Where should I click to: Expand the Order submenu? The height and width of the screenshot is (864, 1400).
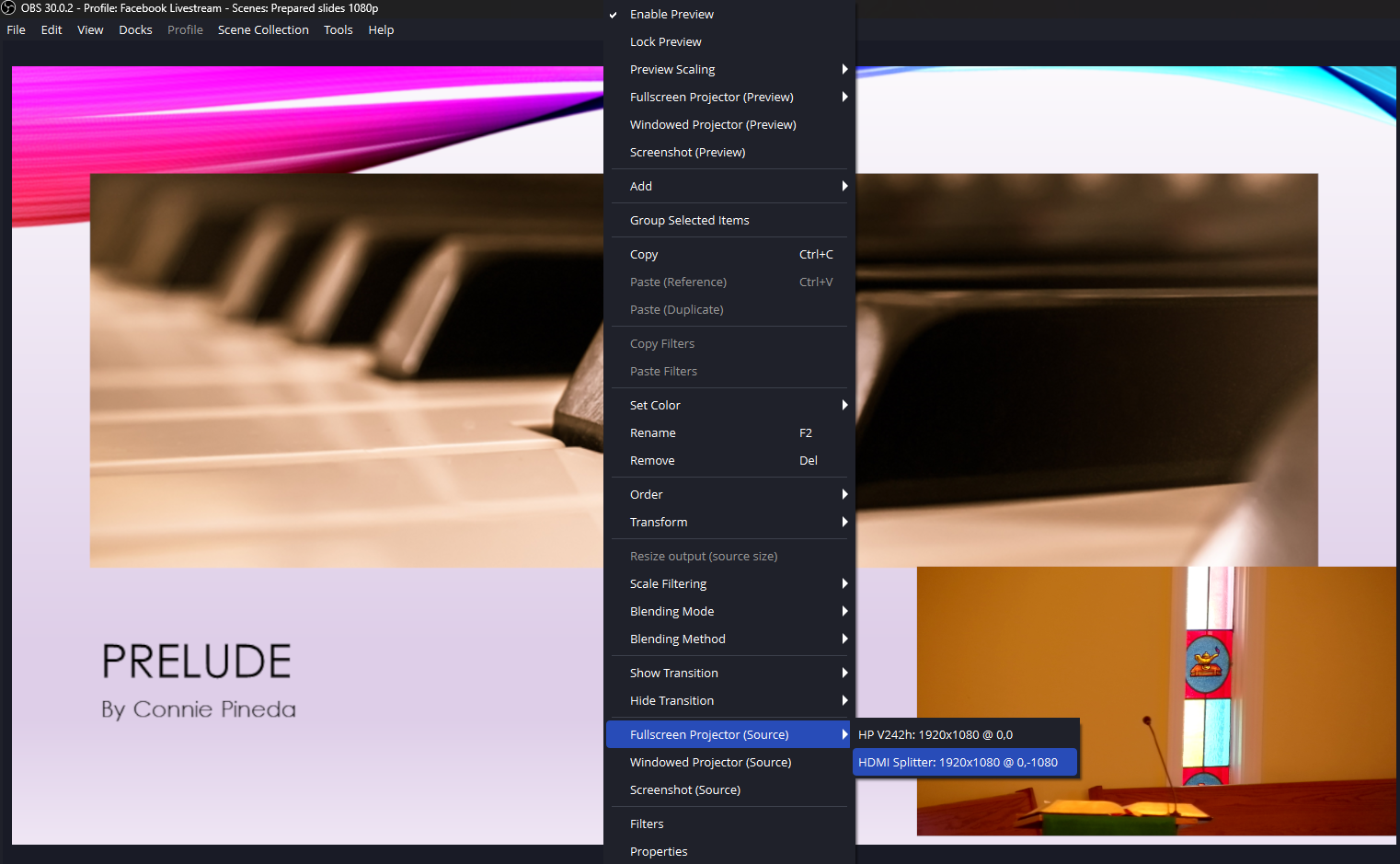tap(647, 494)
